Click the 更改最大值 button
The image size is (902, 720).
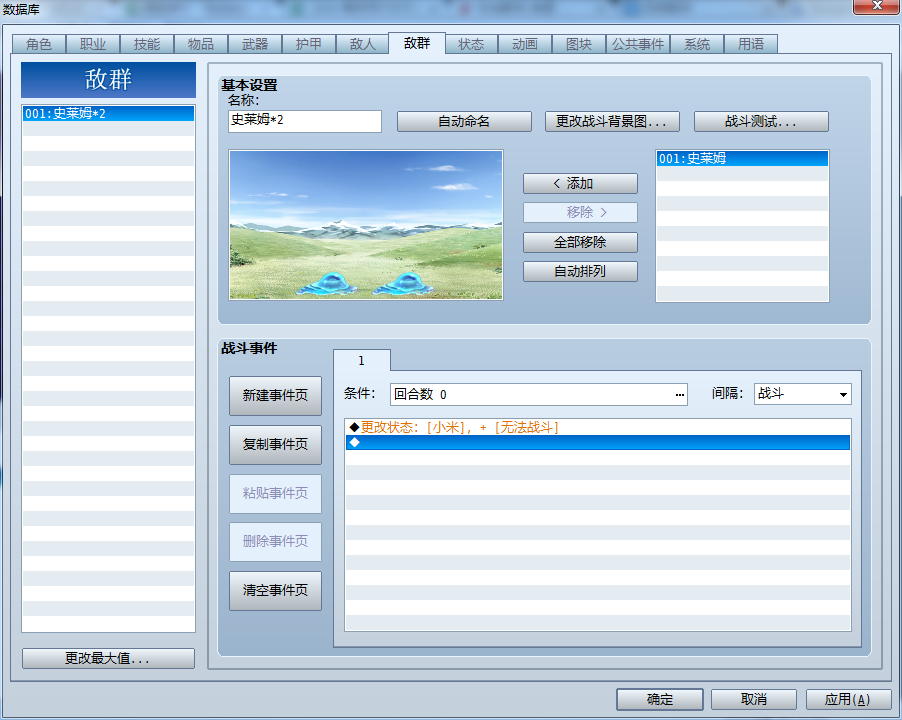click(108, 658)
